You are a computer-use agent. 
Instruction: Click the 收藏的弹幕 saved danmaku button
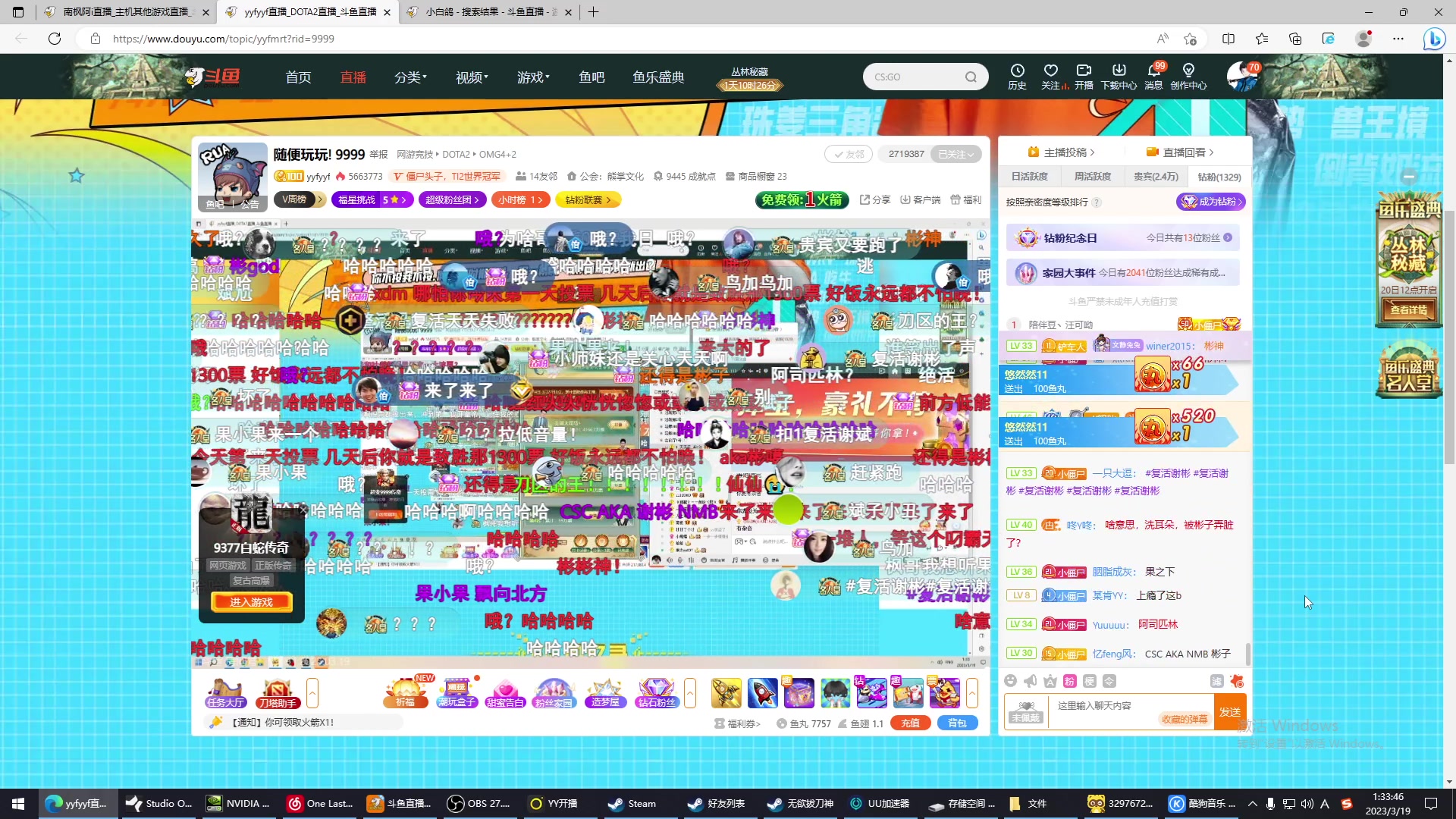(1185, 719)
